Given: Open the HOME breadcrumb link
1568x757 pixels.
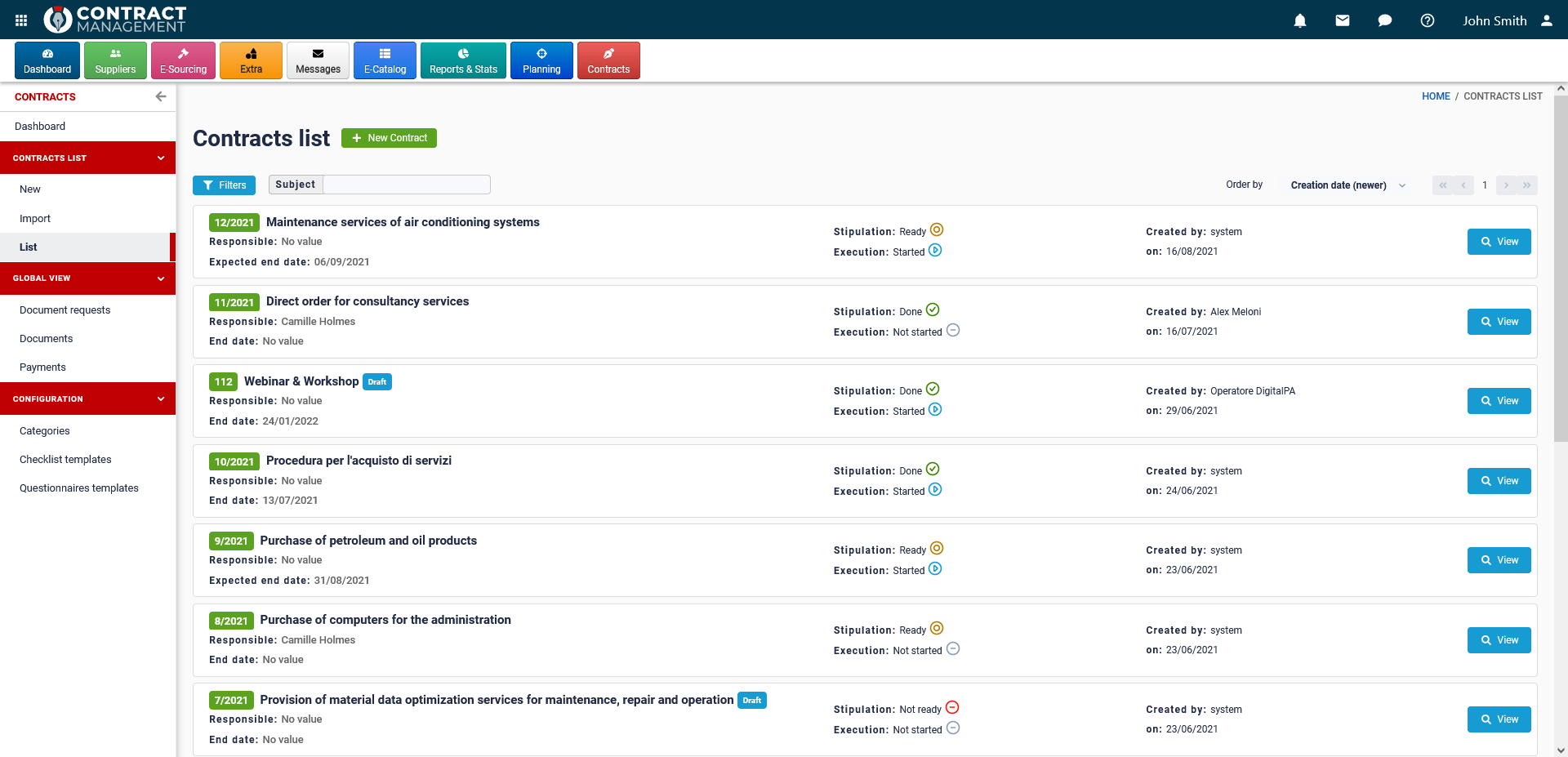Looking at the screenshot, I should tap(1437, 96).
